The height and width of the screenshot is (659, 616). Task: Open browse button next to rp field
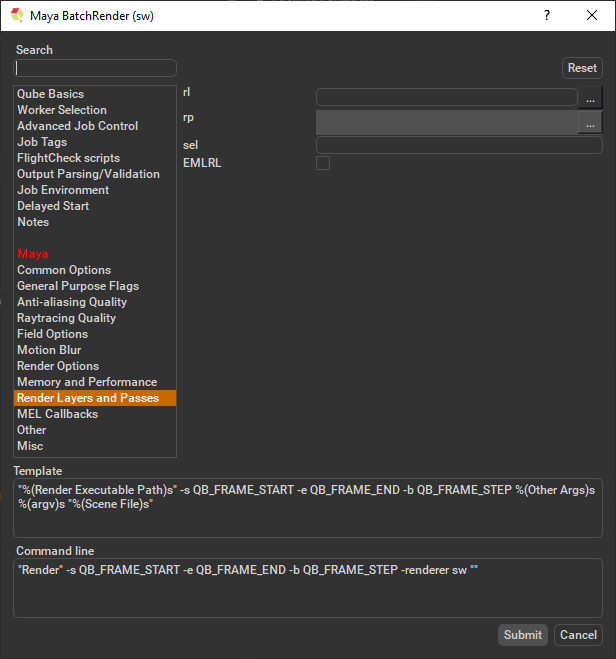pos(591,123)
